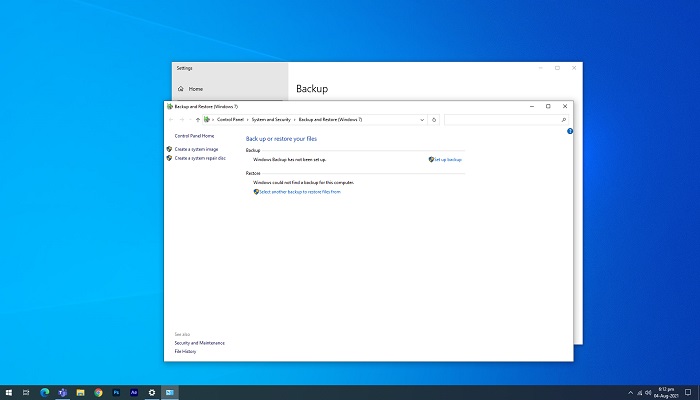This screenshot has height=400, width=700.
Task: Select another backup to restore files from
Action: [299, 191]
